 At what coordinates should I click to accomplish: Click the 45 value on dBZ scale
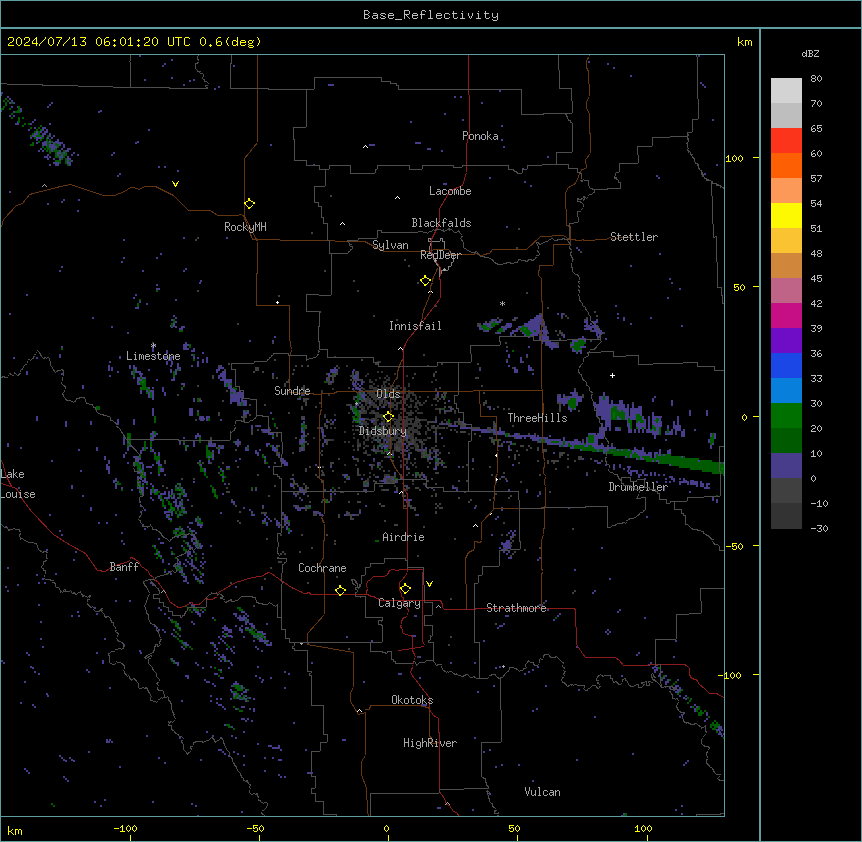(x=816, y=279)
